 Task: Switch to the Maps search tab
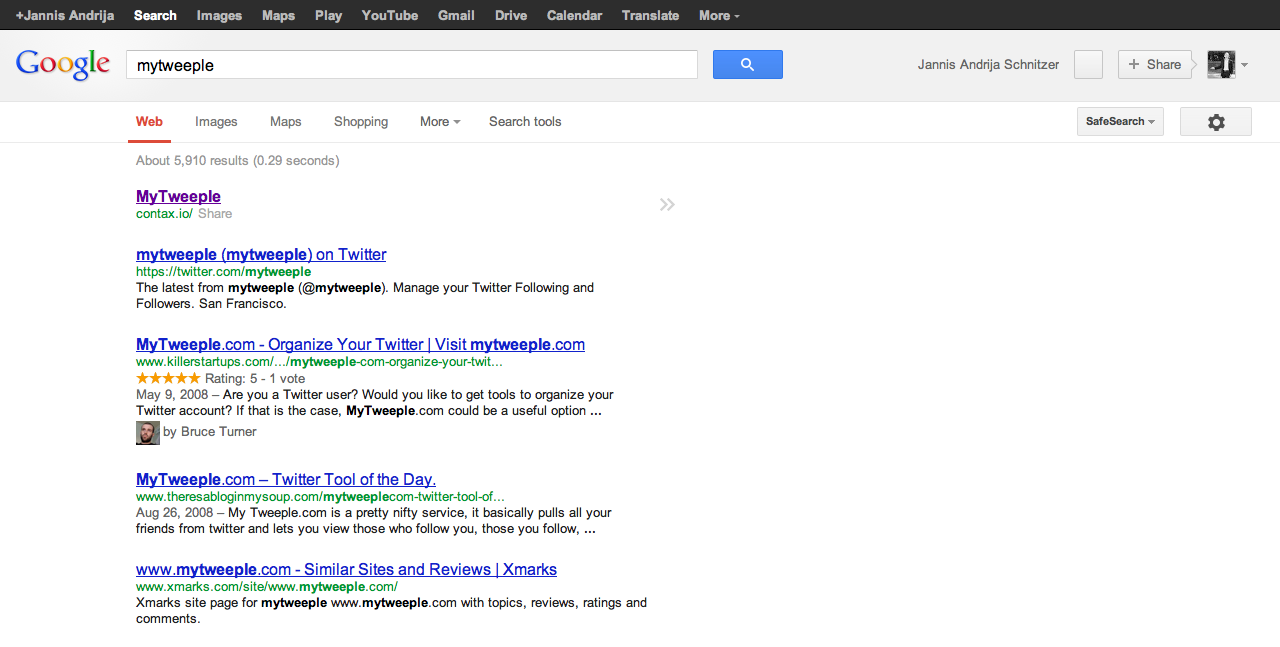coord(285,122)
